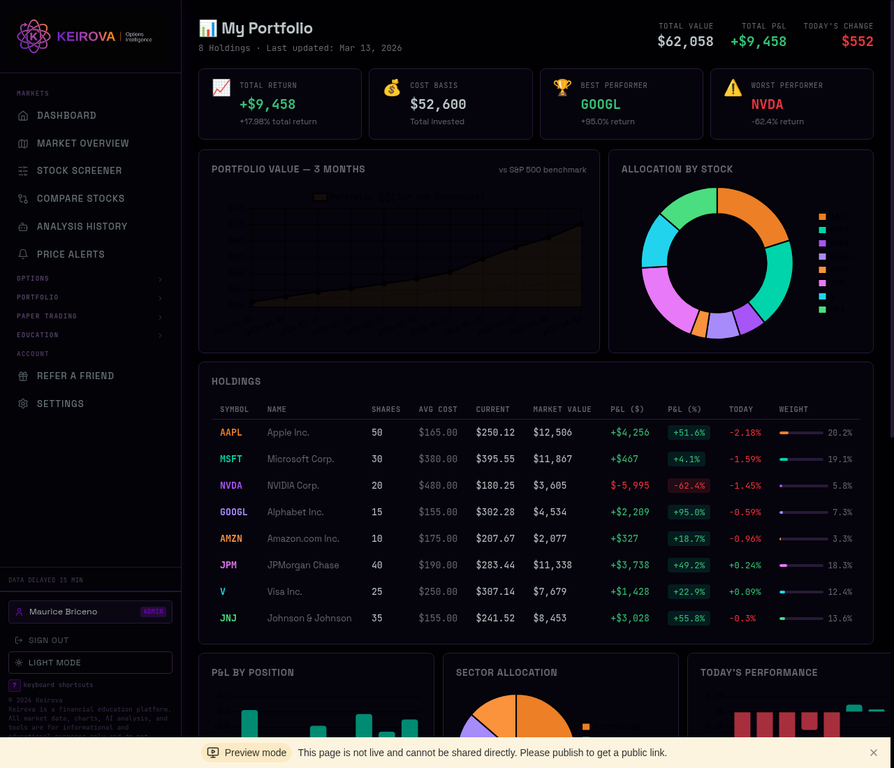Click the keyboard shortcuts question-mark icon
The image size is (894, 768).
pos(14,685)
